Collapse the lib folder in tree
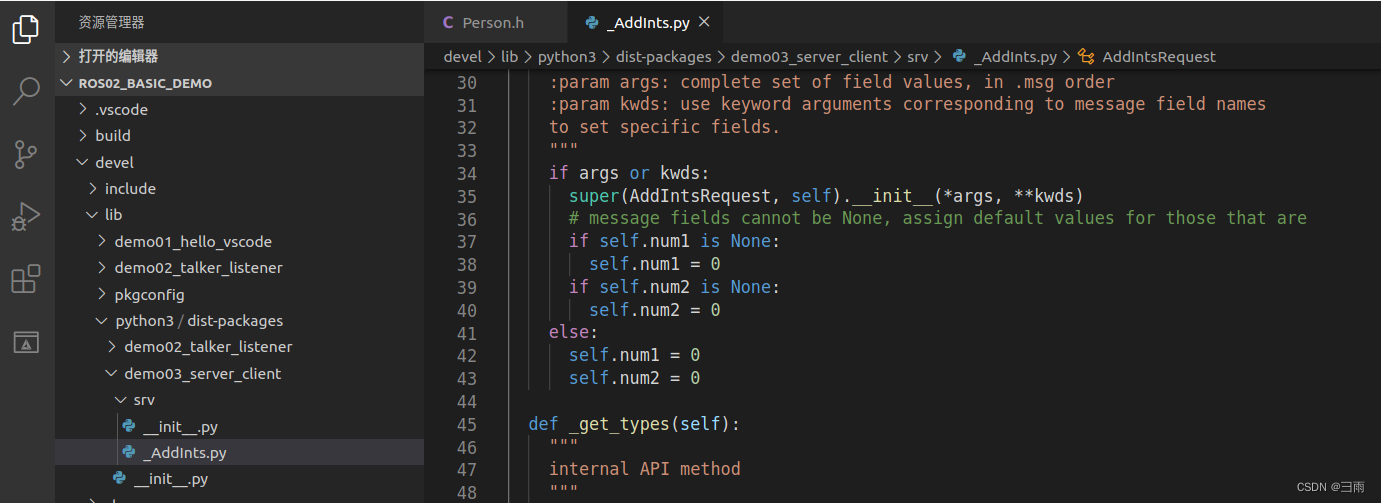Screen dimensions: 1381x503 tap(239, 214)
